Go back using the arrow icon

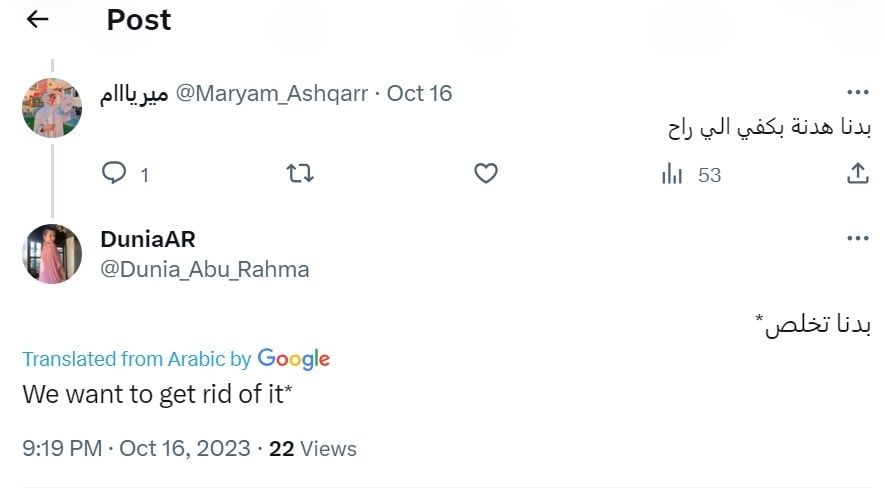(37, 19)
